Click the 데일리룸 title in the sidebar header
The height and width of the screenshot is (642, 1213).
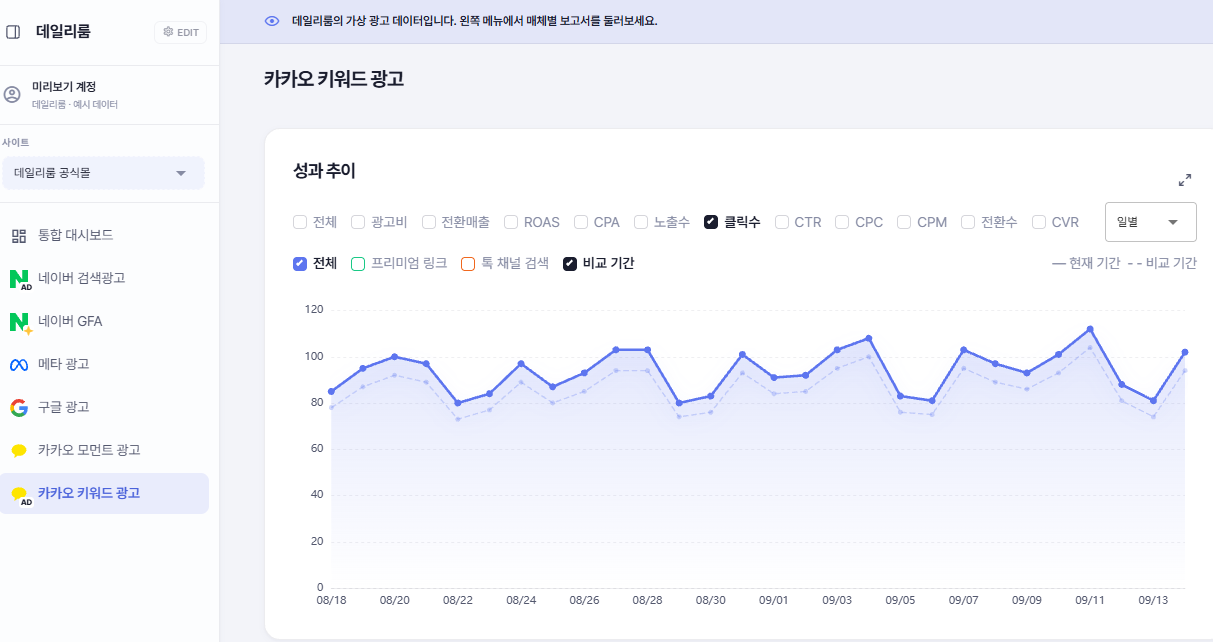coord(63,32)
